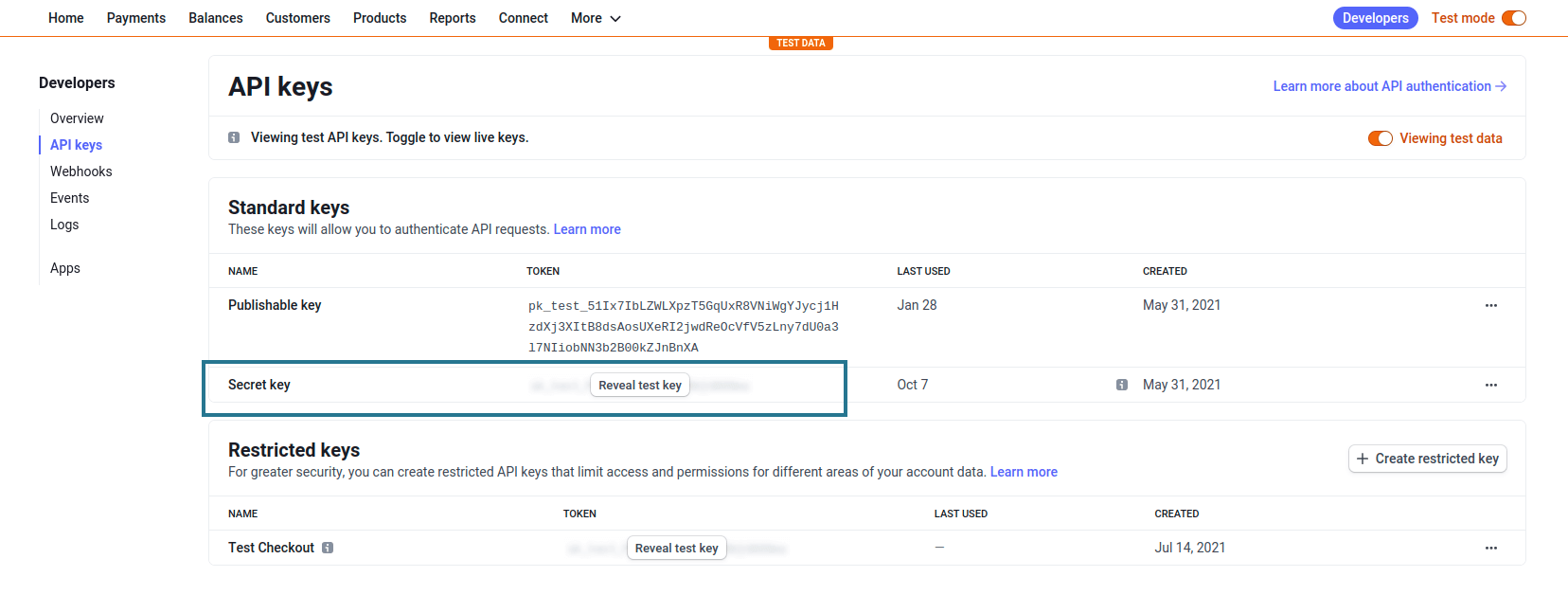
Task: Click Learn more link under Standard keys
Action: click(587, 229)
